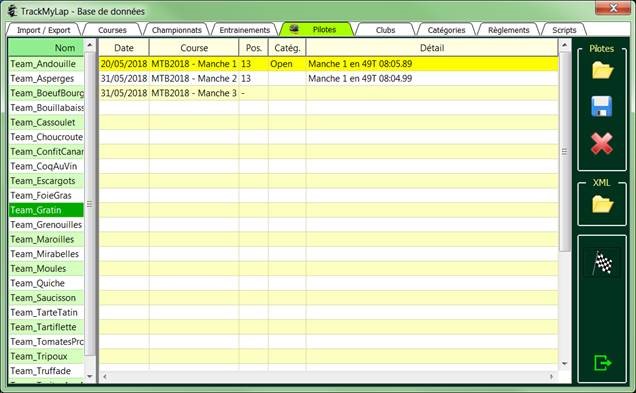Click the Open category cell
This screenshot has height=393, width=636.
287,64
